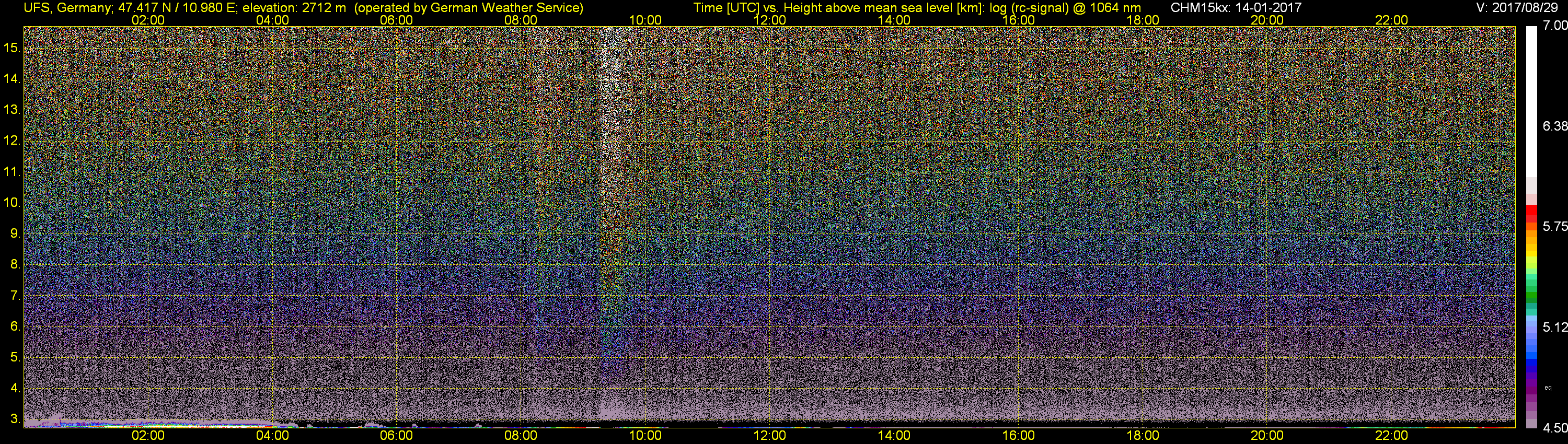The height and width of the screenshot is (444, 1568).
Task: Click the 14:00 label on bottom time axis
Action: click(x=894, y=436)
